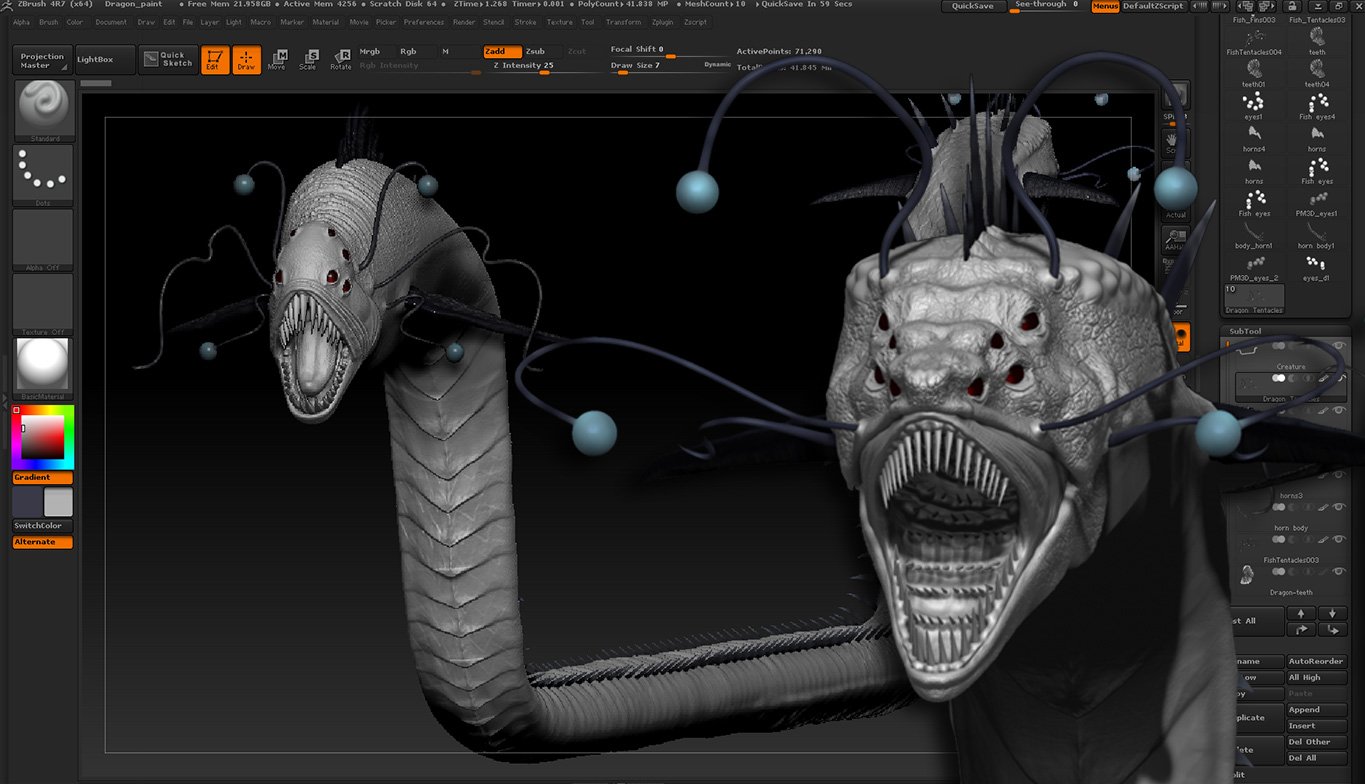Screen dimensions: 1365x784
Task: Open the Alpha Off selector
Action: (x=43, y=240)
